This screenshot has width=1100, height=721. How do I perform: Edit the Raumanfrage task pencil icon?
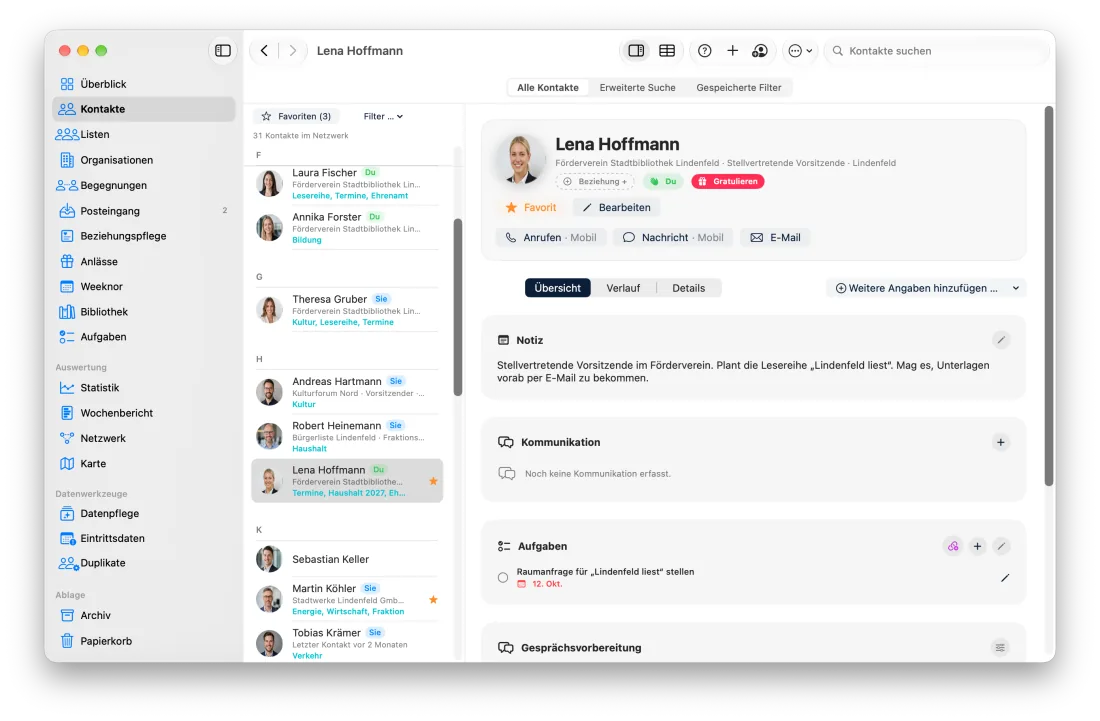(x=1005, y=578)
